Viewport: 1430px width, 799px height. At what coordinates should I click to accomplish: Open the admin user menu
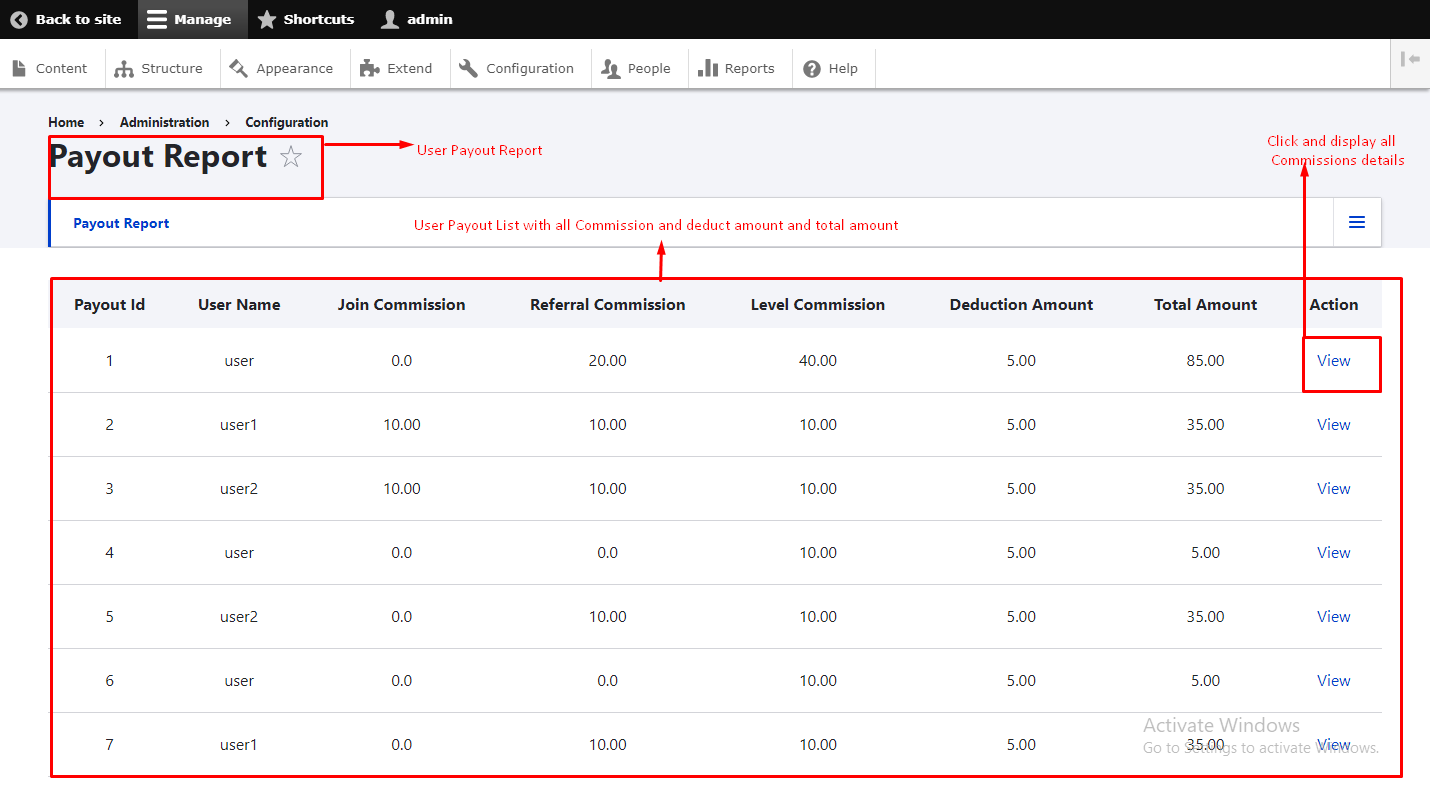[418, 19]
